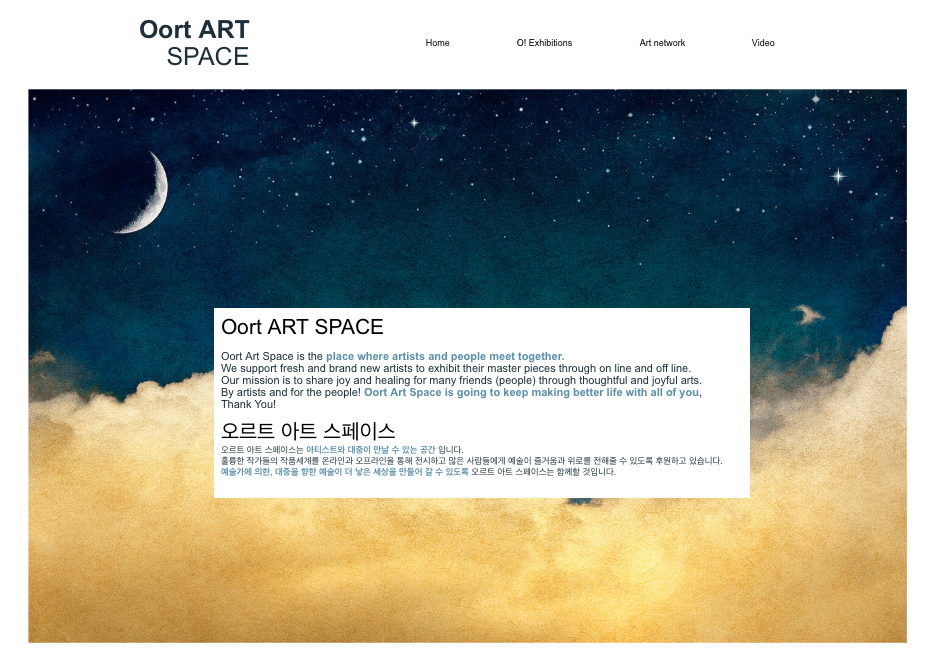Go to the O! Exhibitions page
Image resolution: width=936 pixels, height=653 pixels.
click(x=544, y=43)
